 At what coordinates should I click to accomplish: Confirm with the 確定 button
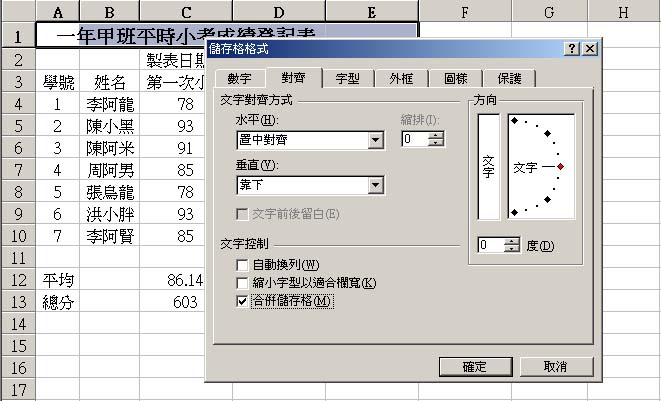[x=475, y=366]
